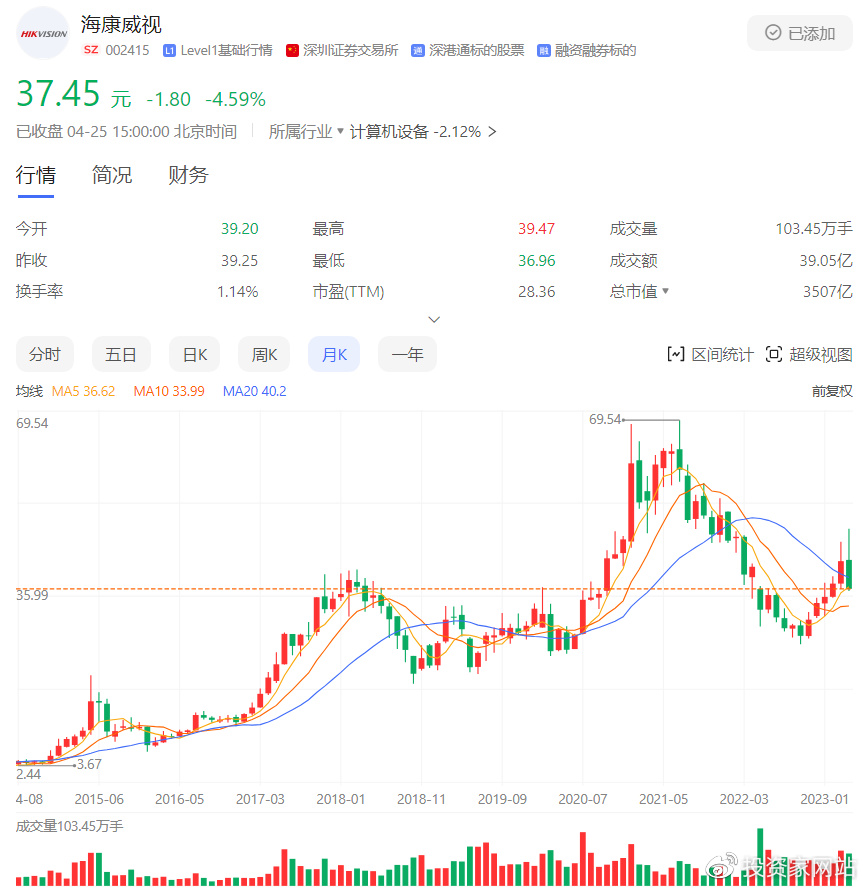
Task: Click the MA10 33.99 indicator
Action: click(x=169, y=391)
